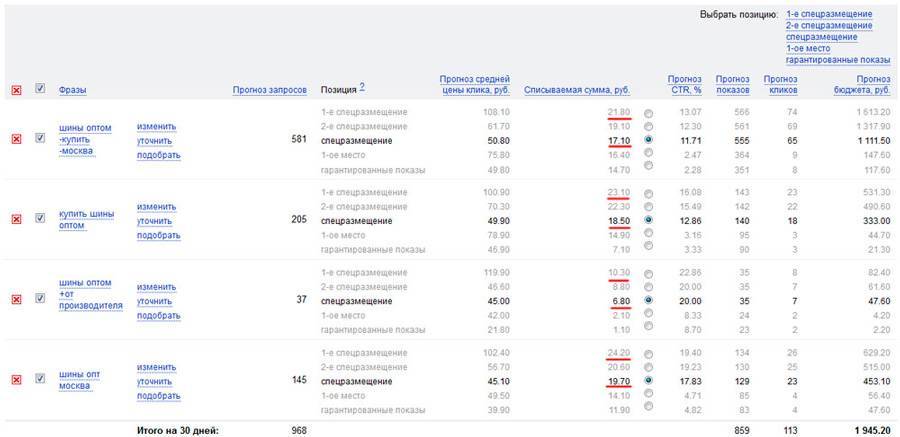Open the phrase link 'шины опт москва'
This screenshot has height=437, width=900.
tap(79, 380)
